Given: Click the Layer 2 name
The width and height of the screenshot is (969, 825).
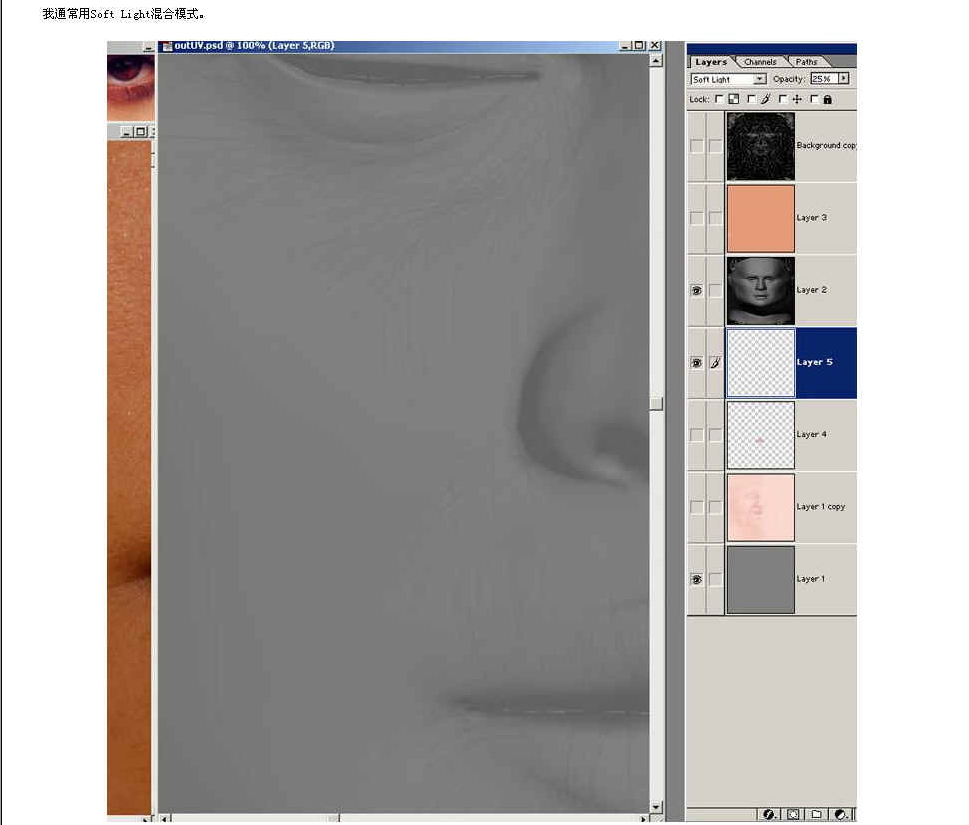Looking at the screenshot, I should click(x=811, y=290).
